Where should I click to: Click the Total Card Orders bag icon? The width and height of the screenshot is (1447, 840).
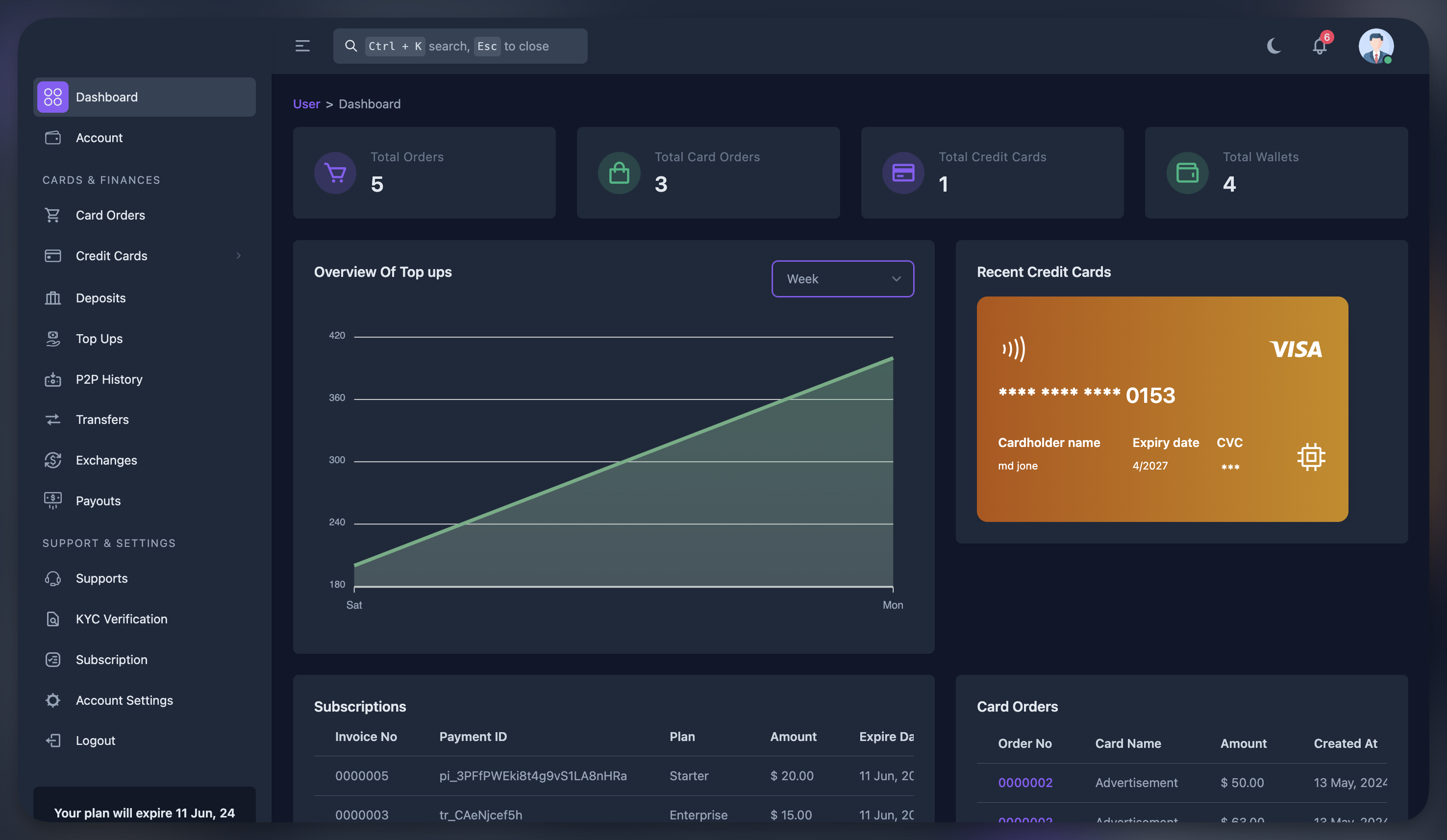coord(619,173)
